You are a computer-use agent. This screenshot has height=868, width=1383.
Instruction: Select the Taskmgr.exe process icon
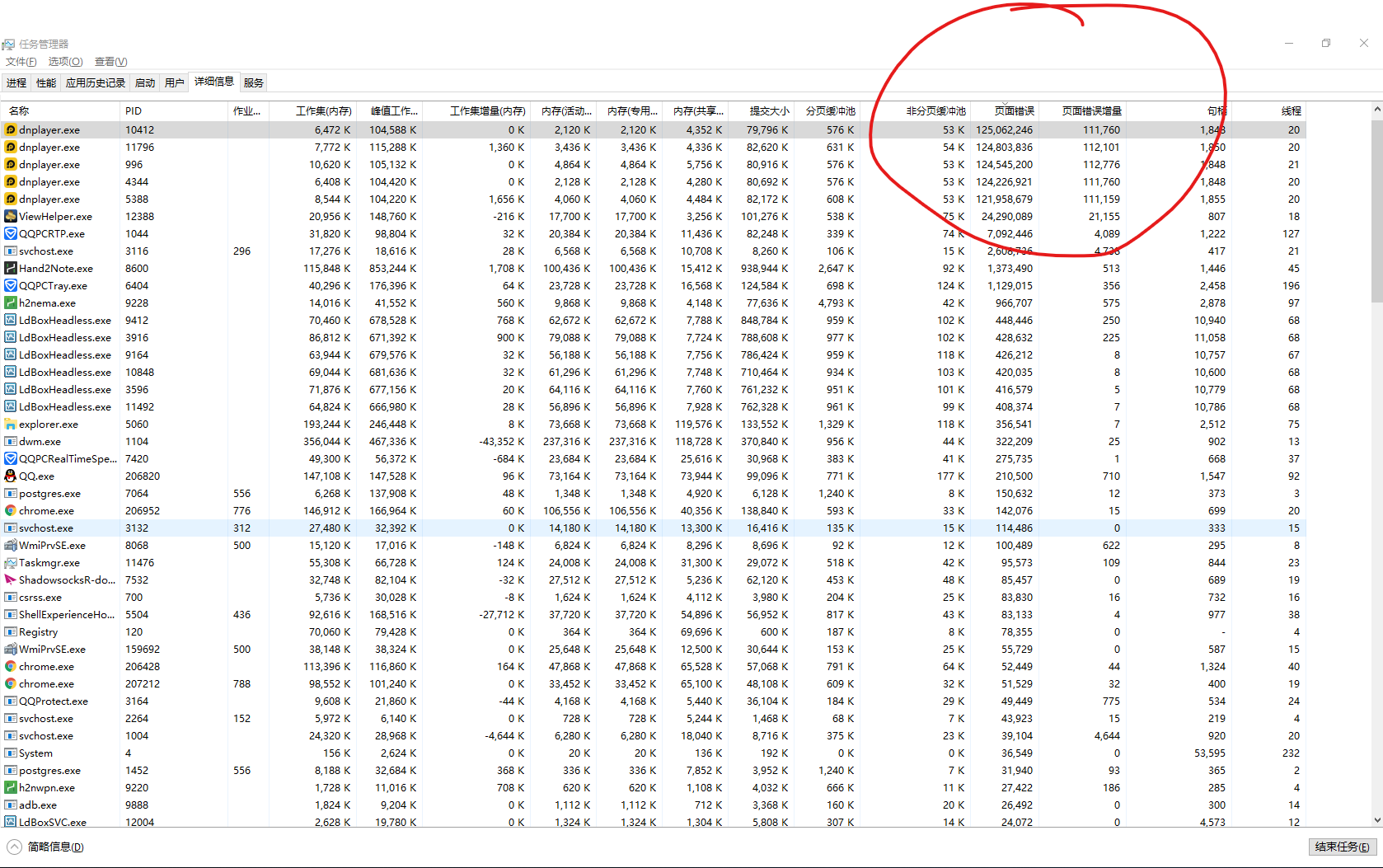[11, 562]
